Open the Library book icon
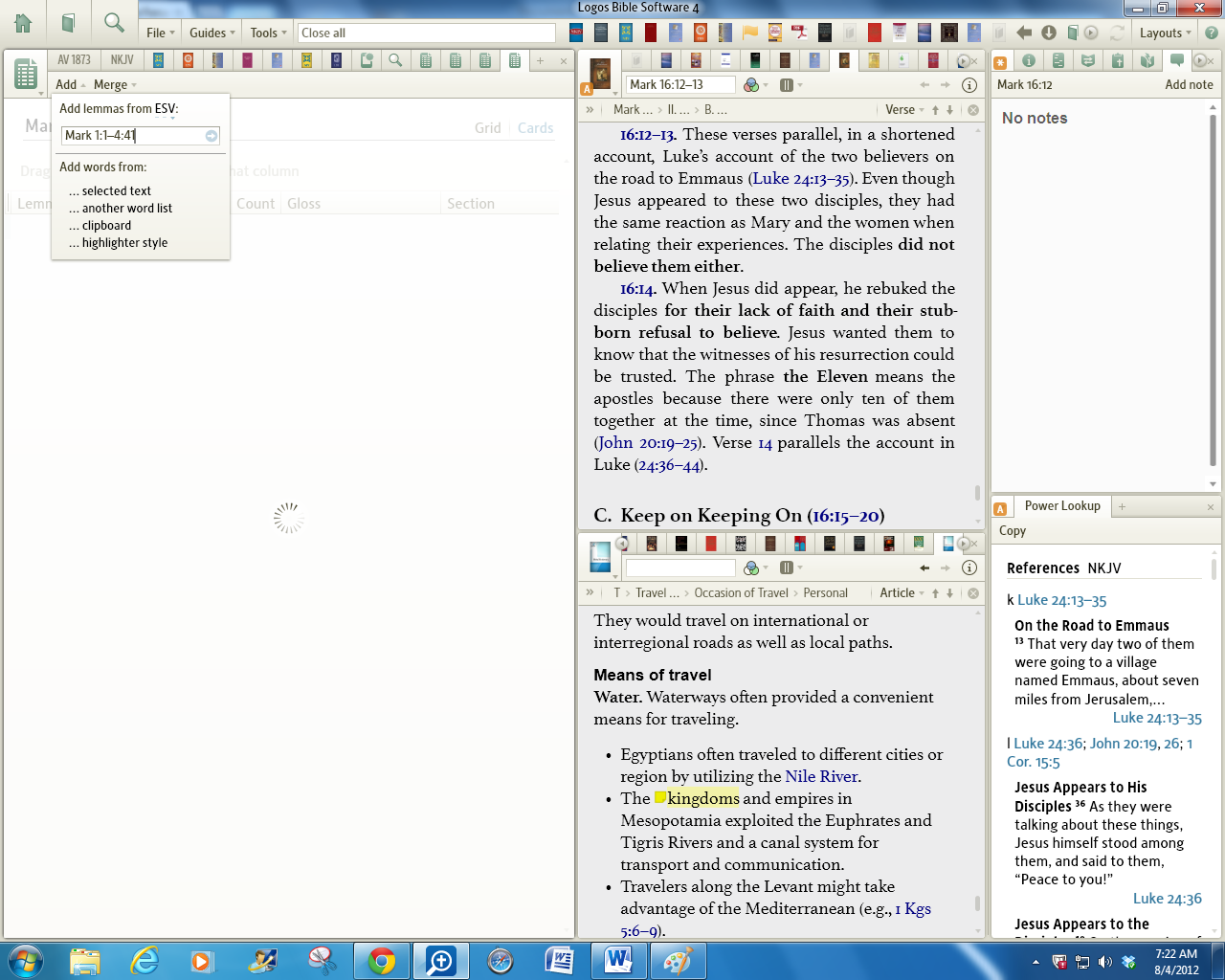This screenshot has height=980, width=1225. (x=68, y=23)
